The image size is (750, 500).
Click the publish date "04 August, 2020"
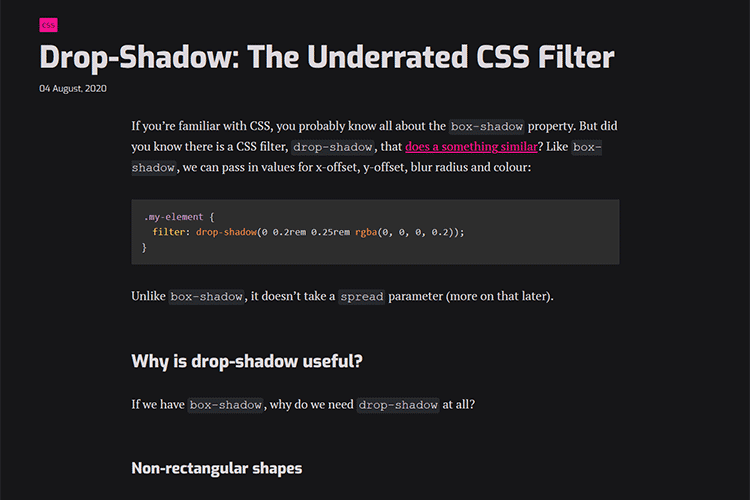pyautogui.click(x=73, y=88)
